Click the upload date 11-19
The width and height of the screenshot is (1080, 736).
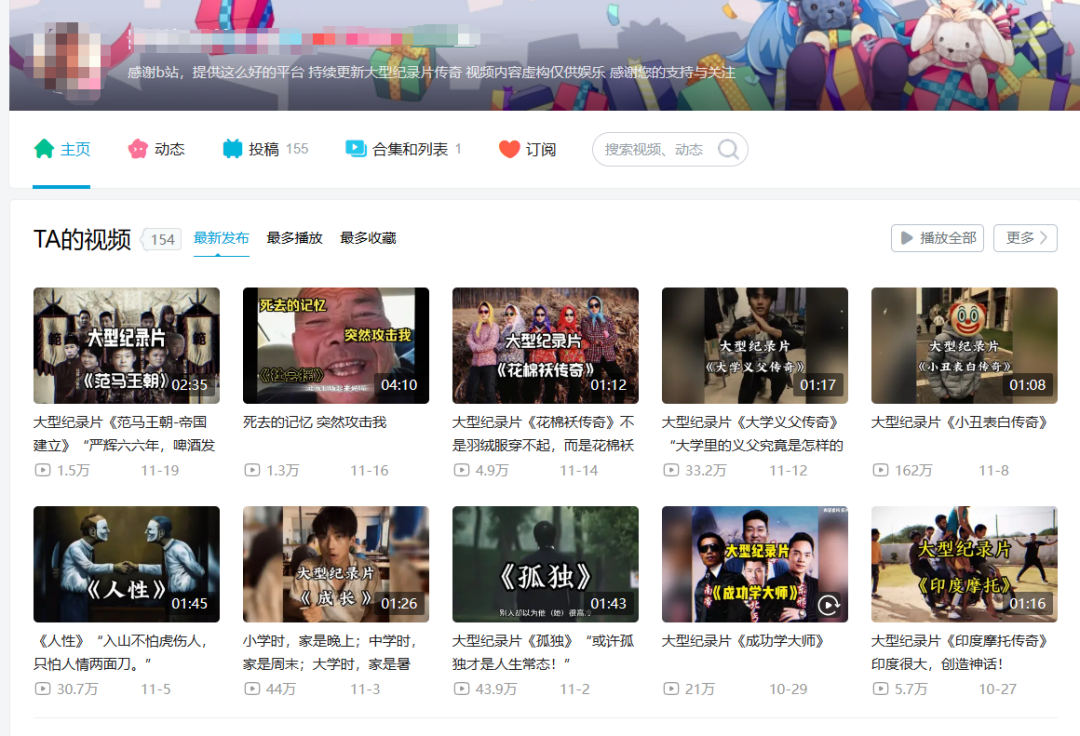(x=160, y=470)
